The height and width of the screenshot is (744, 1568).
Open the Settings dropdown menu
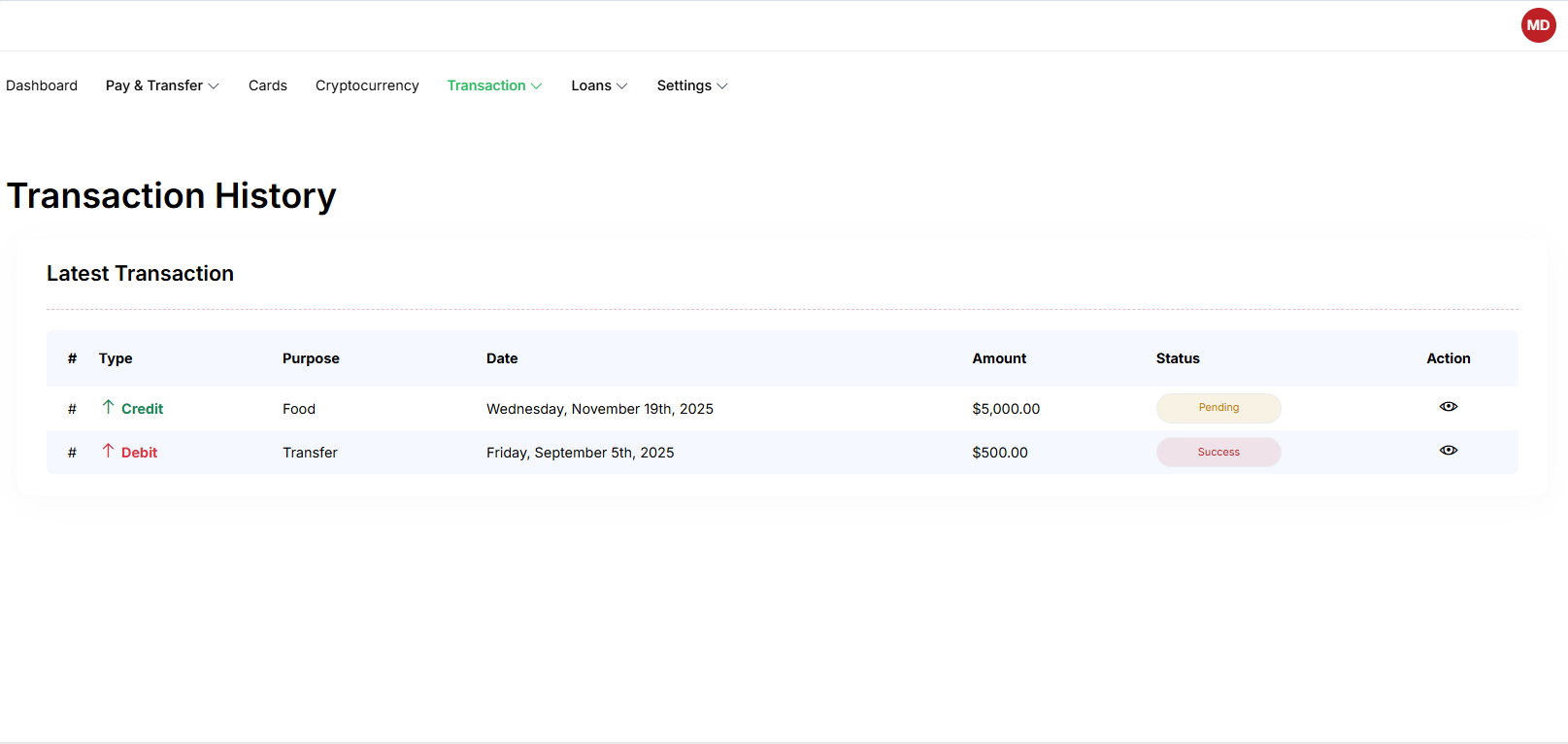pyautogui.click(x=691, y=85)
